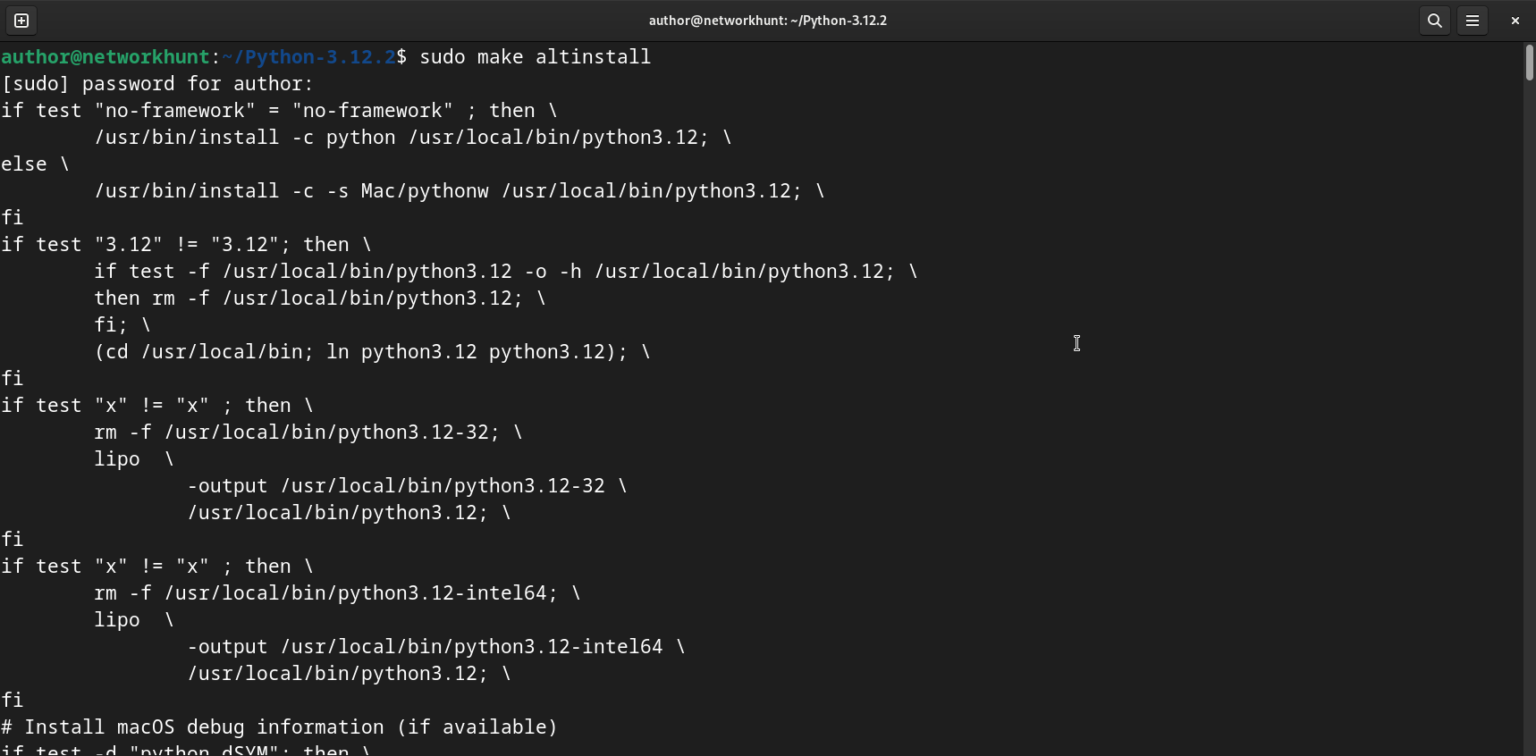Click the 'rm -f /usr/local/bin/python3.12-32' line

308,432
